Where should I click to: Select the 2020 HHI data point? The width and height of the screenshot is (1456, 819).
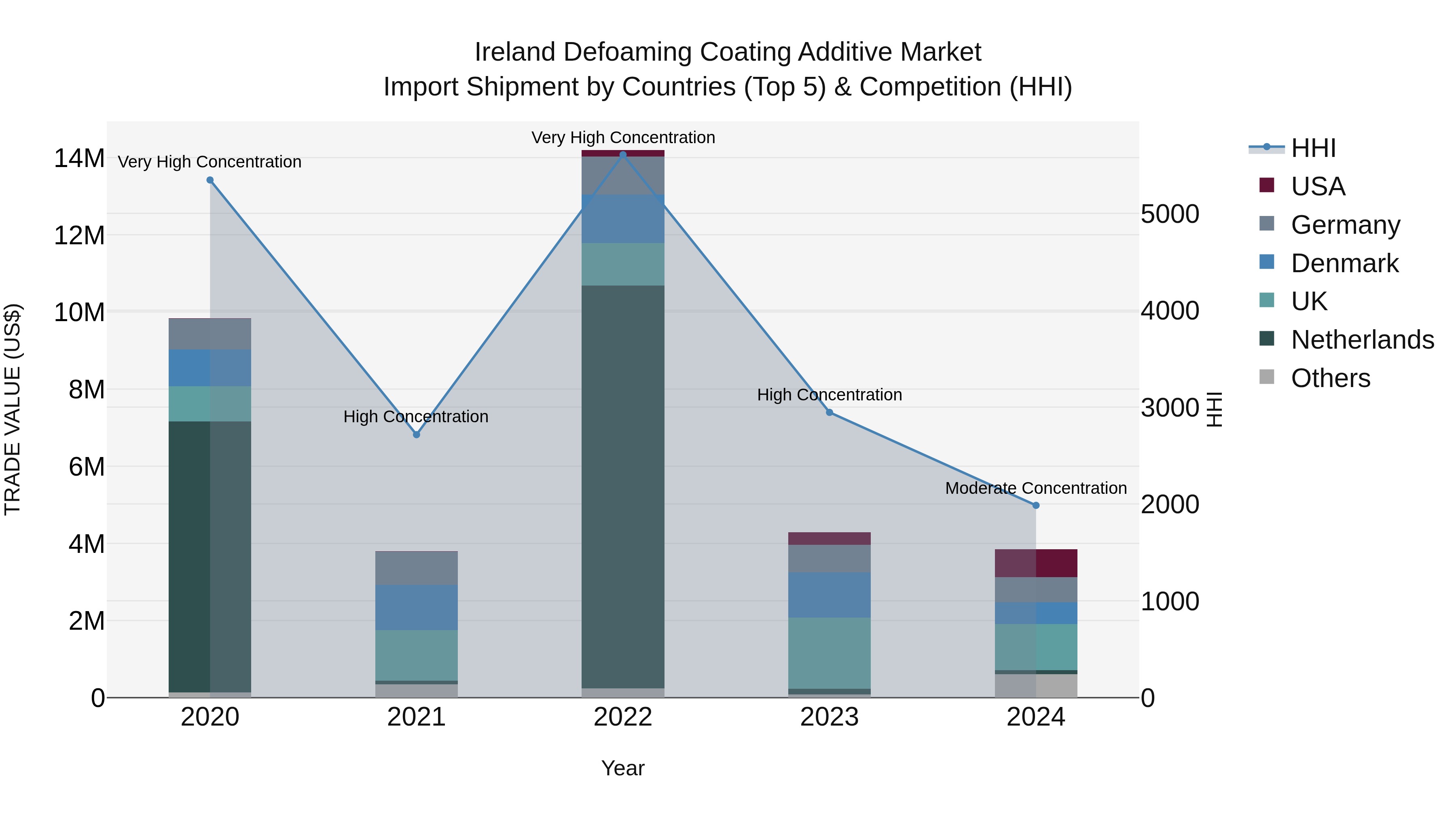point(210,180)
